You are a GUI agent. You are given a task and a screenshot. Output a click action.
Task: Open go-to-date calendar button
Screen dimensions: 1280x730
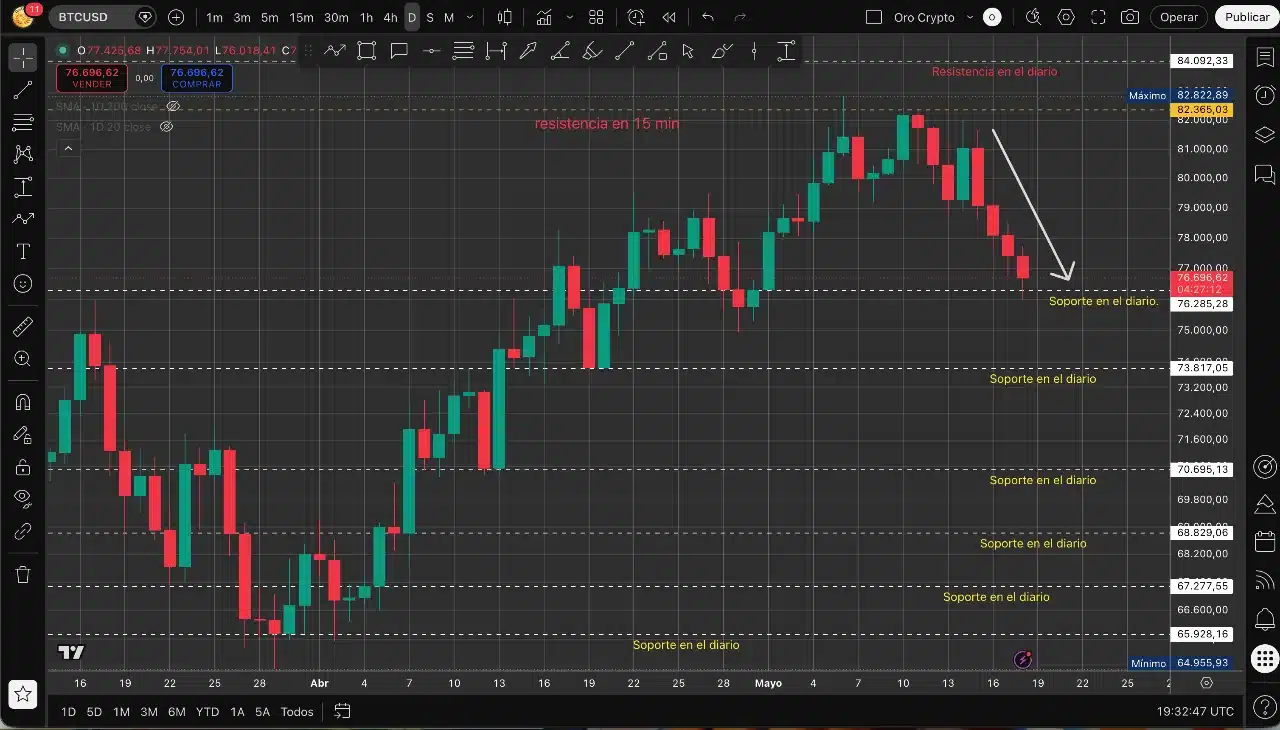point(342,712)
